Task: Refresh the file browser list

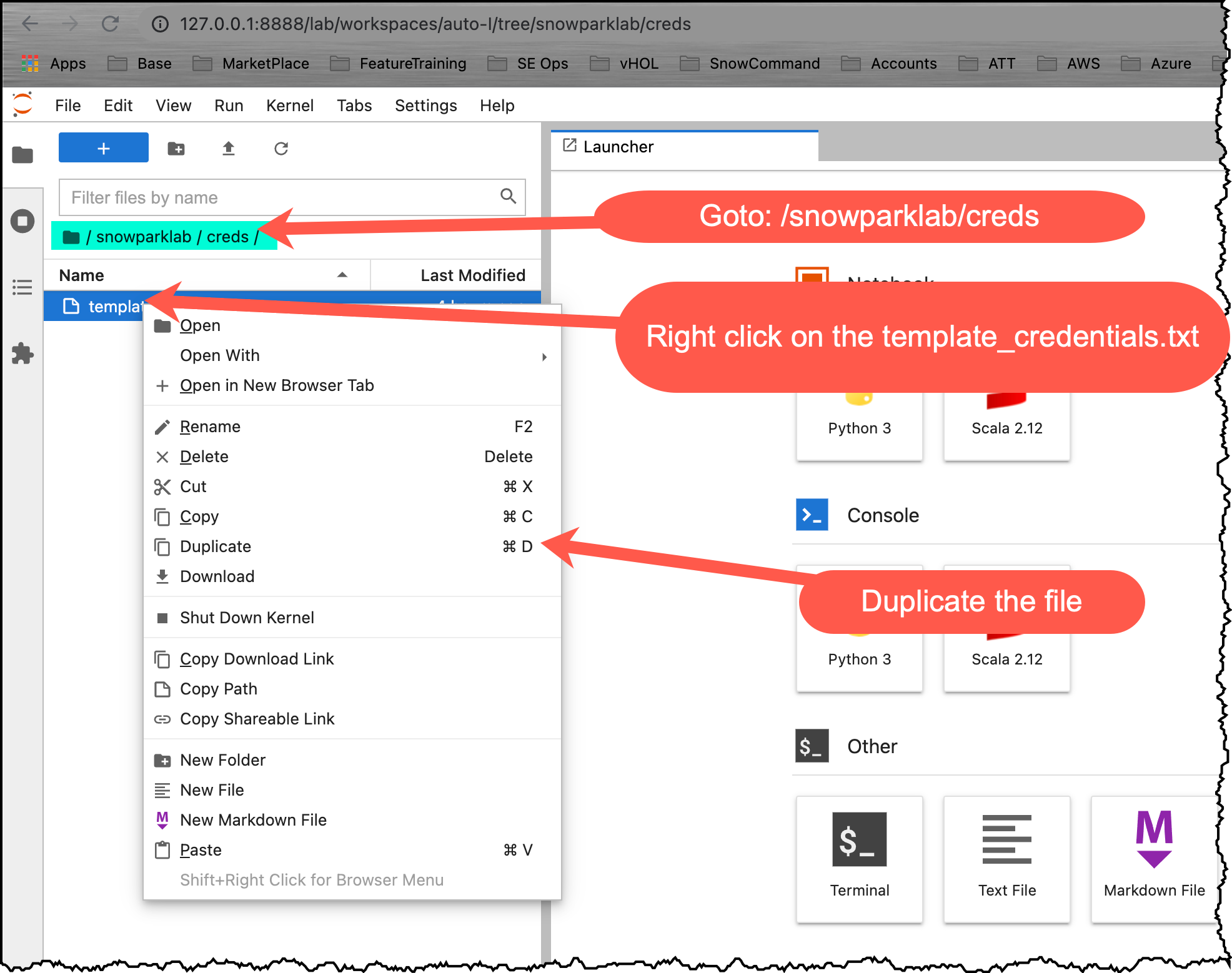Action: (x=281, y=148)
